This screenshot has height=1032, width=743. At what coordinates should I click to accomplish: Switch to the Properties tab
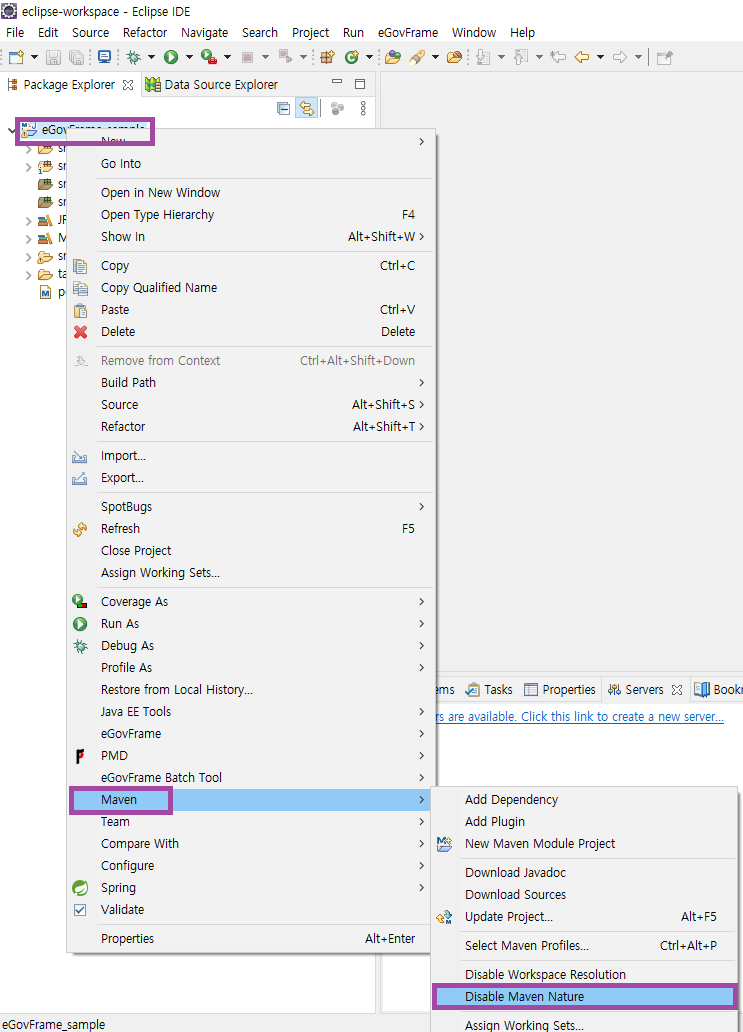560,690
